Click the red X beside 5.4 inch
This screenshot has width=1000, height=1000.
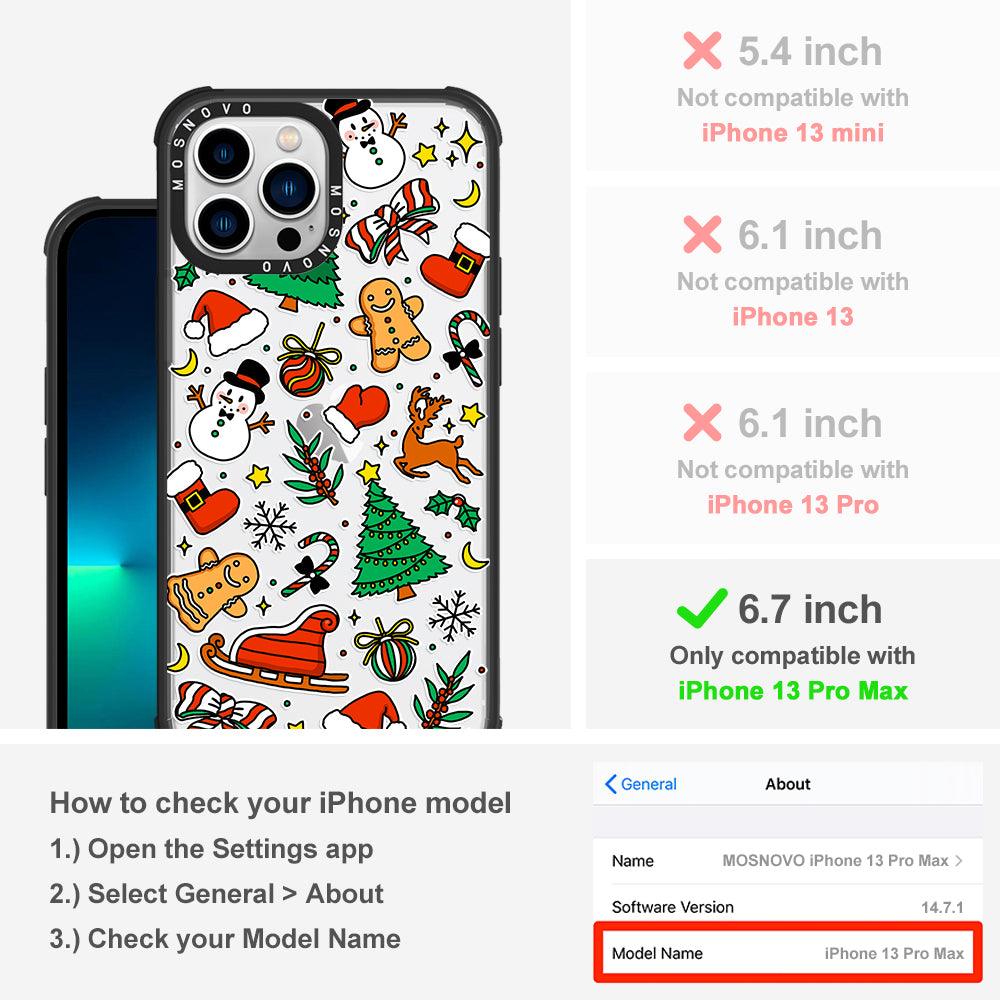click(702, 50)
